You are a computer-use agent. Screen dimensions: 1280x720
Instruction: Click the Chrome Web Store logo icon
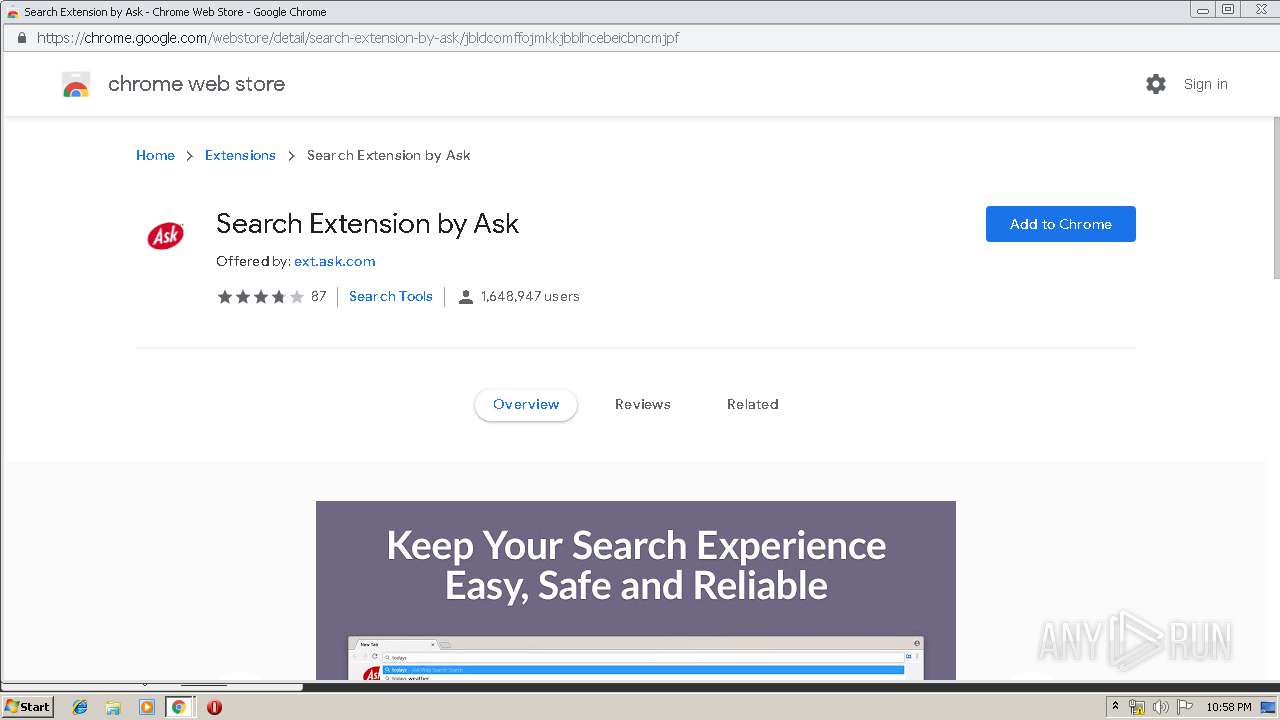pos(76,84)
